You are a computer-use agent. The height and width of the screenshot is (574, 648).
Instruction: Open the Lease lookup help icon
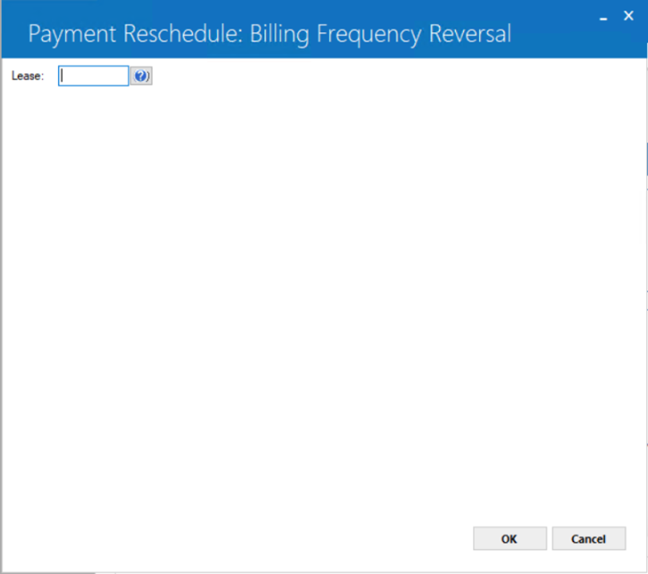[x=141, y=76]
